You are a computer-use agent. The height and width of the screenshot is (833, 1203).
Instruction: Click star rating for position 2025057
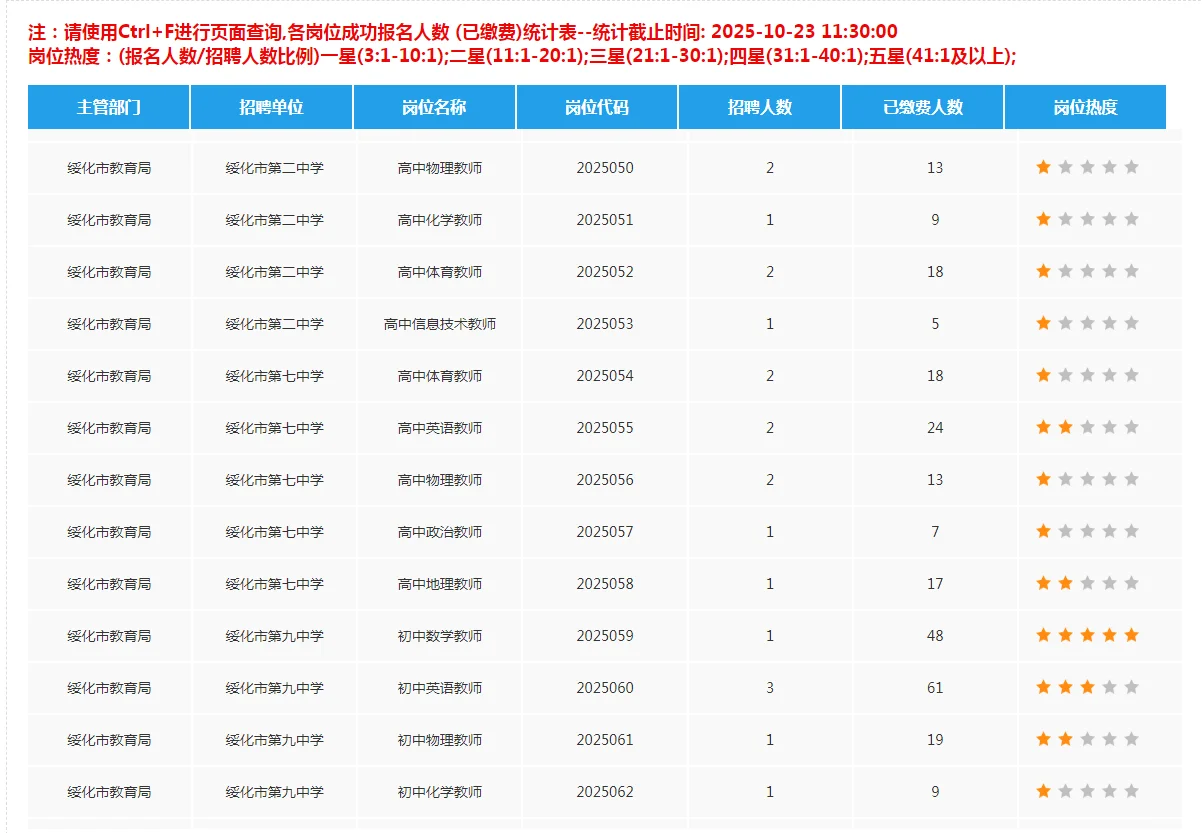(x=1087, y=531)
